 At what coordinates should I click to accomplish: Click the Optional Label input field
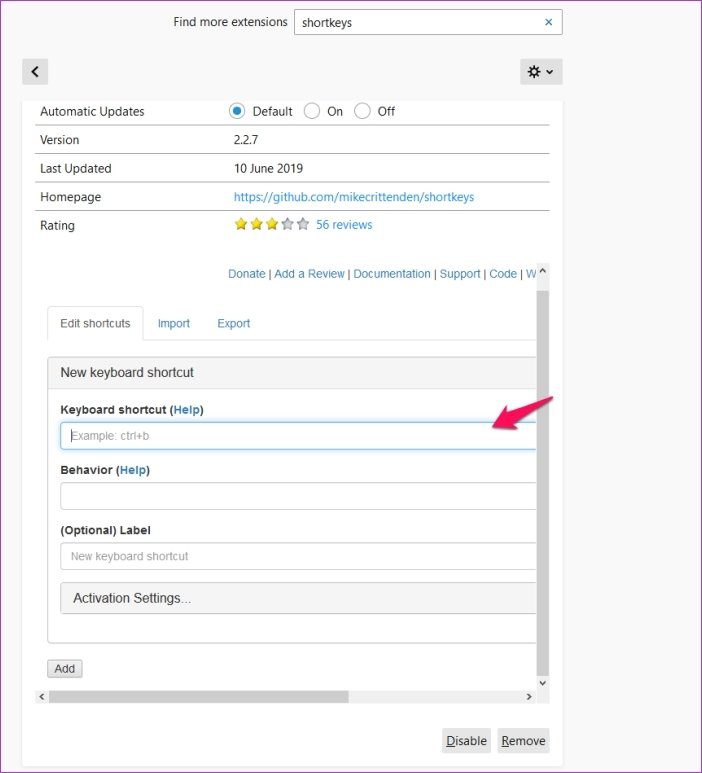pyautogui.click(x=298, y=557)
